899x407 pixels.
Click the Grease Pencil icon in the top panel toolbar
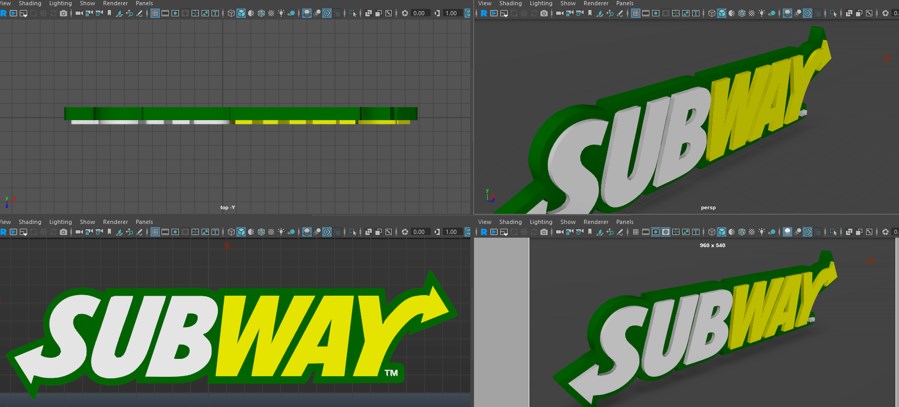(139, 13)
